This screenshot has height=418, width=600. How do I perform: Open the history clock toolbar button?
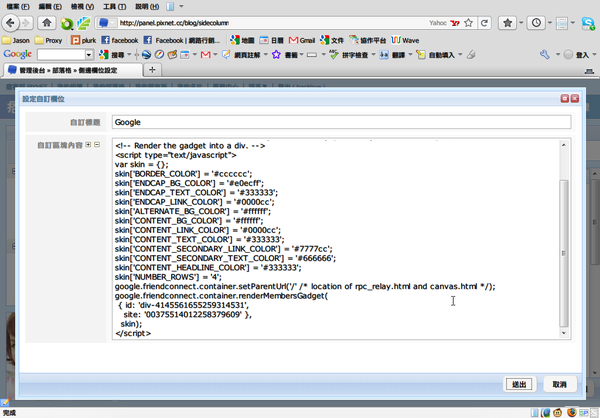tap(536, 23)
